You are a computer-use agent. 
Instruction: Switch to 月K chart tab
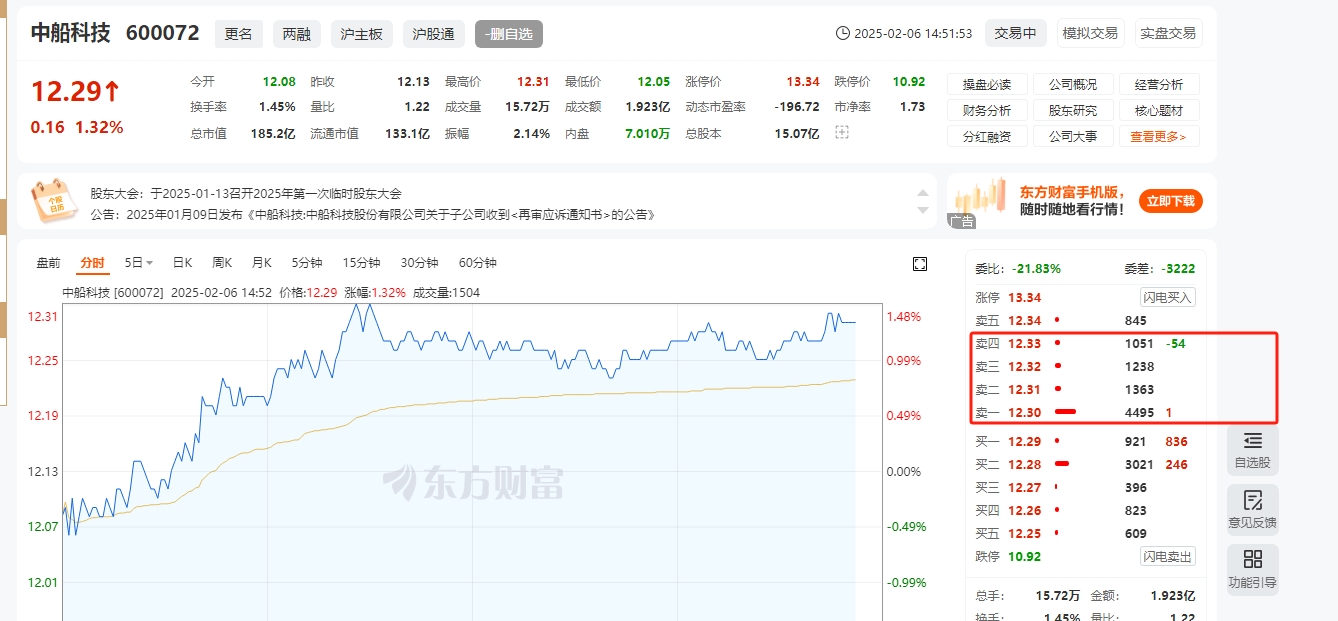pyautogui.click(x=262, y=263)
